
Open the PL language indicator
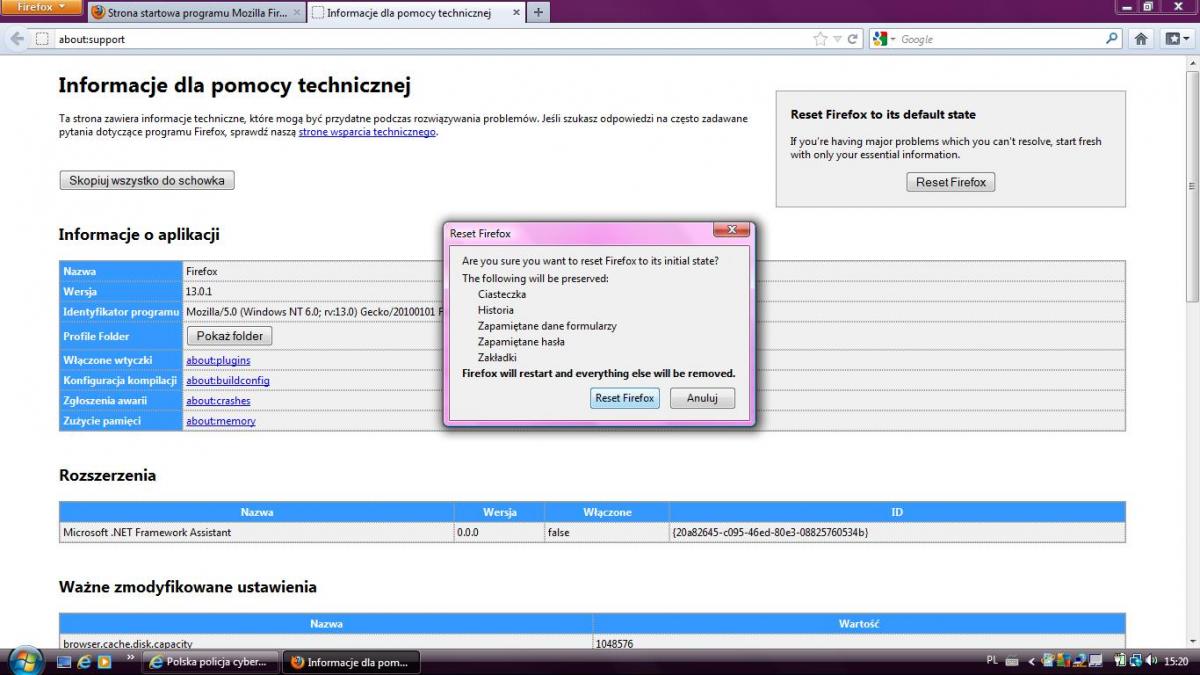[x=992, y=661]
